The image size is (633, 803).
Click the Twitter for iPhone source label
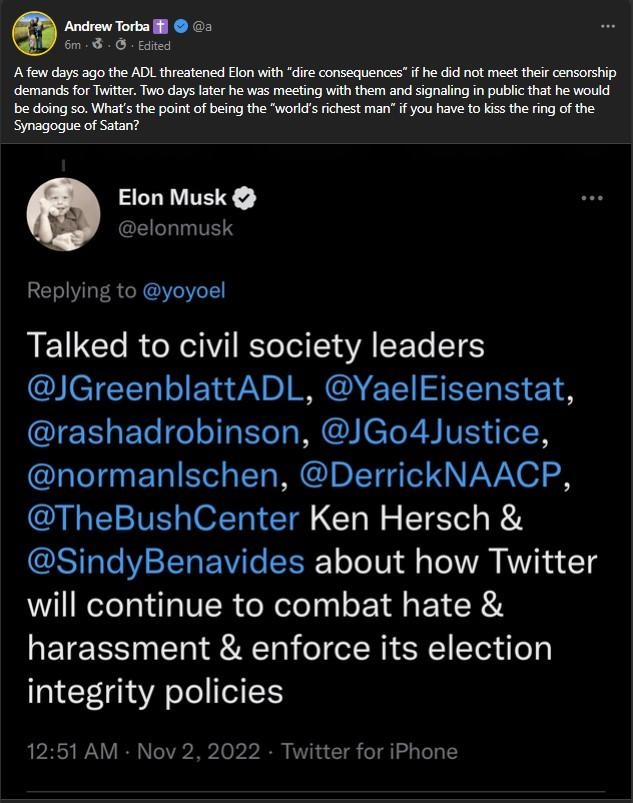[x=370, y=750]
